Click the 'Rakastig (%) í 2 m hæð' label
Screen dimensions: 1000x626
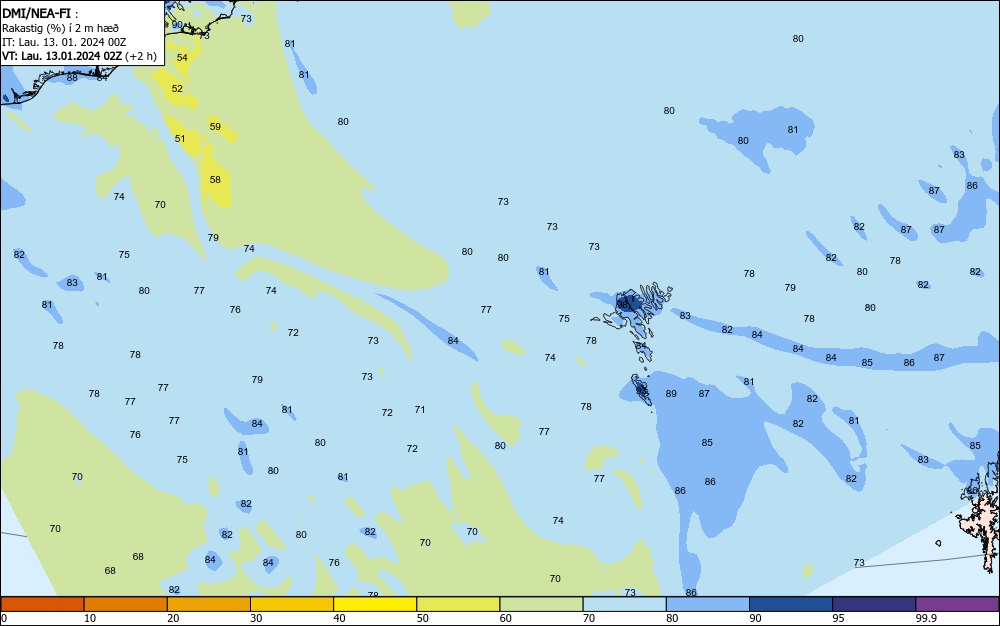pyautogui.click(x=60, y=28)
